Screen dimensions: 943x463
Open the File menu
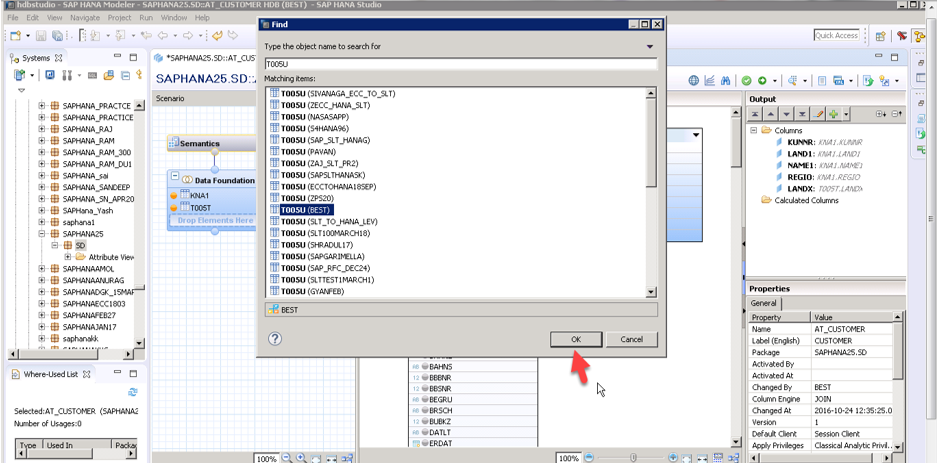(x=13, y=18)
